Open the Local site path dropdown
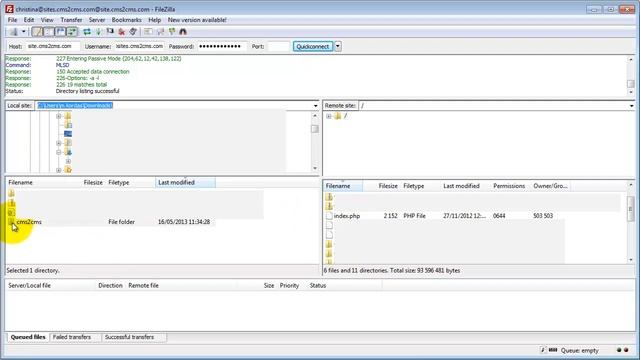 pos(315,106)
